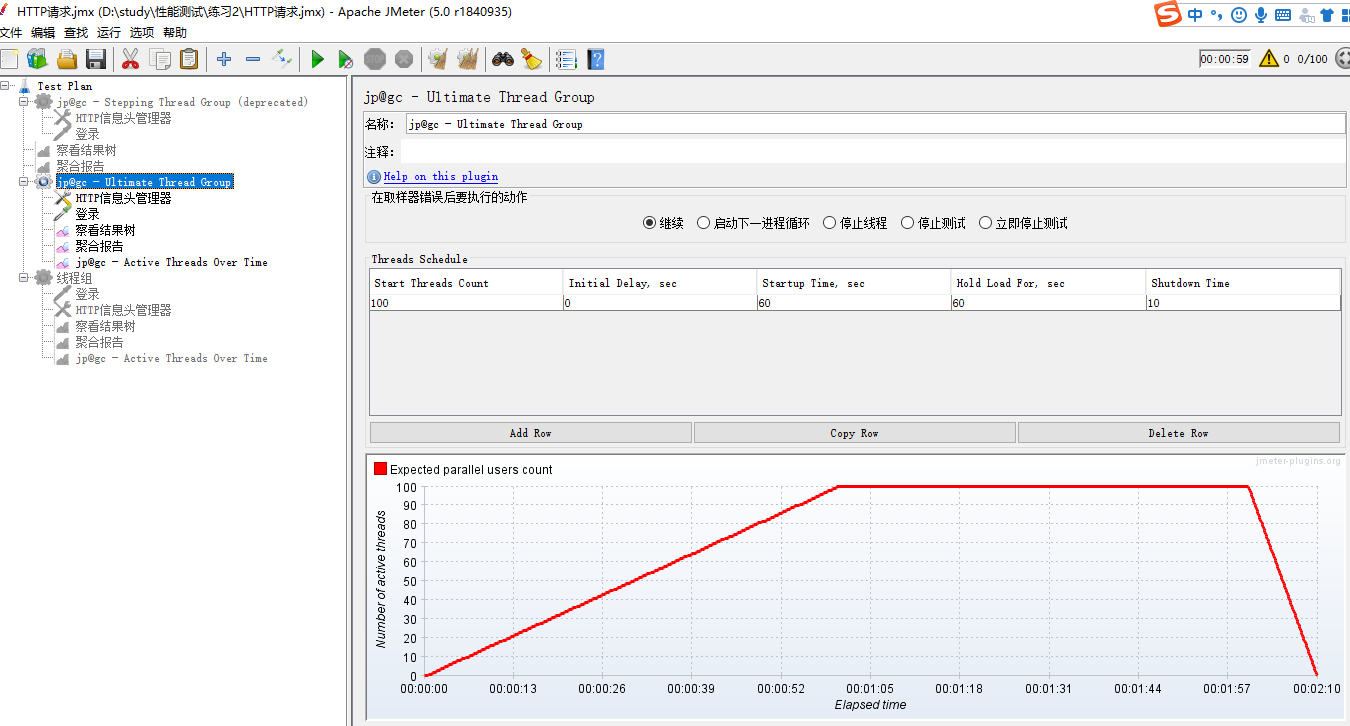
Task: Click the Shutdown X toolbar icon
Action: click(404, 59)
